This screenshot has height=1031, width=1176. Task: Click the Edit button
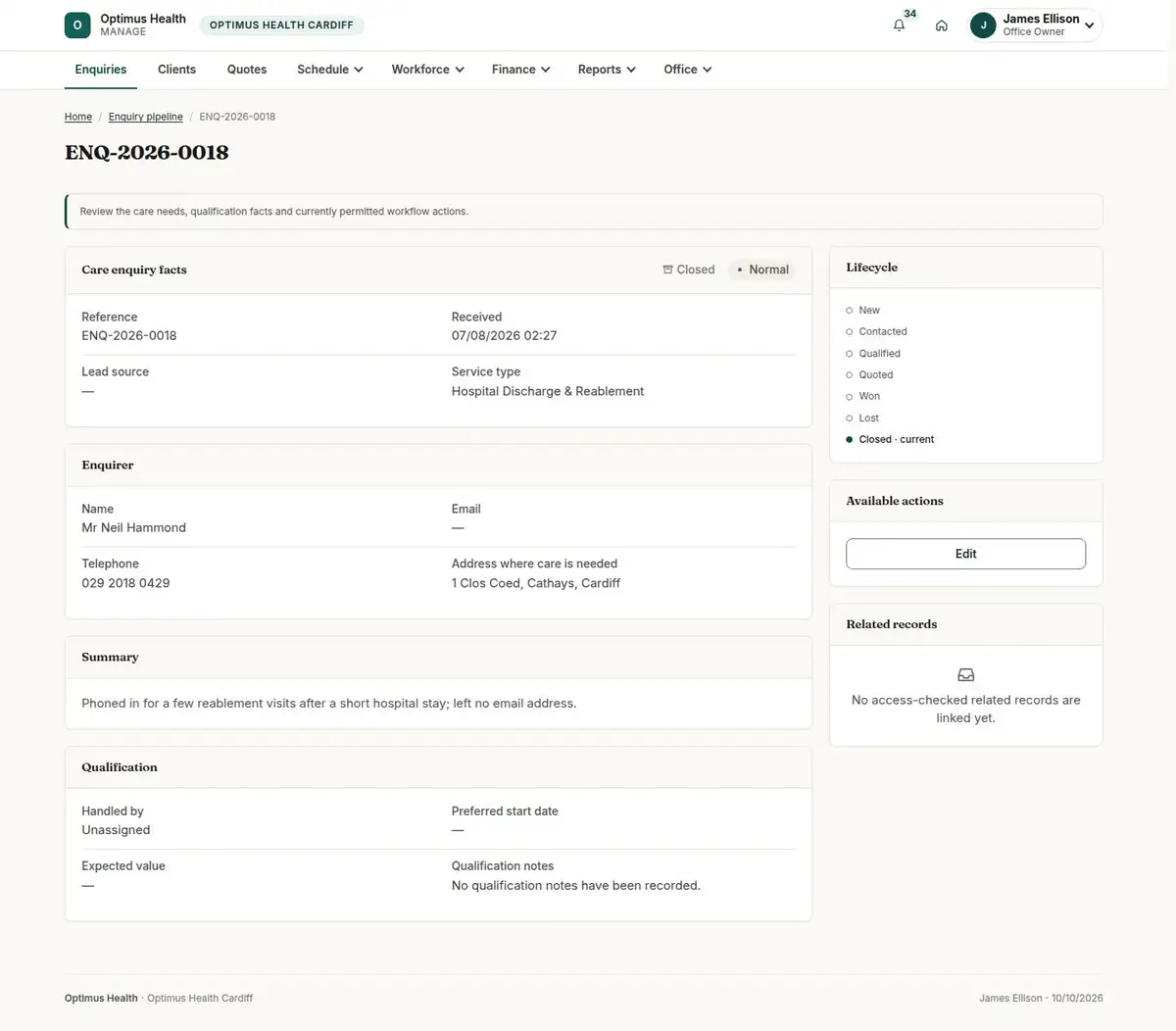965,554
